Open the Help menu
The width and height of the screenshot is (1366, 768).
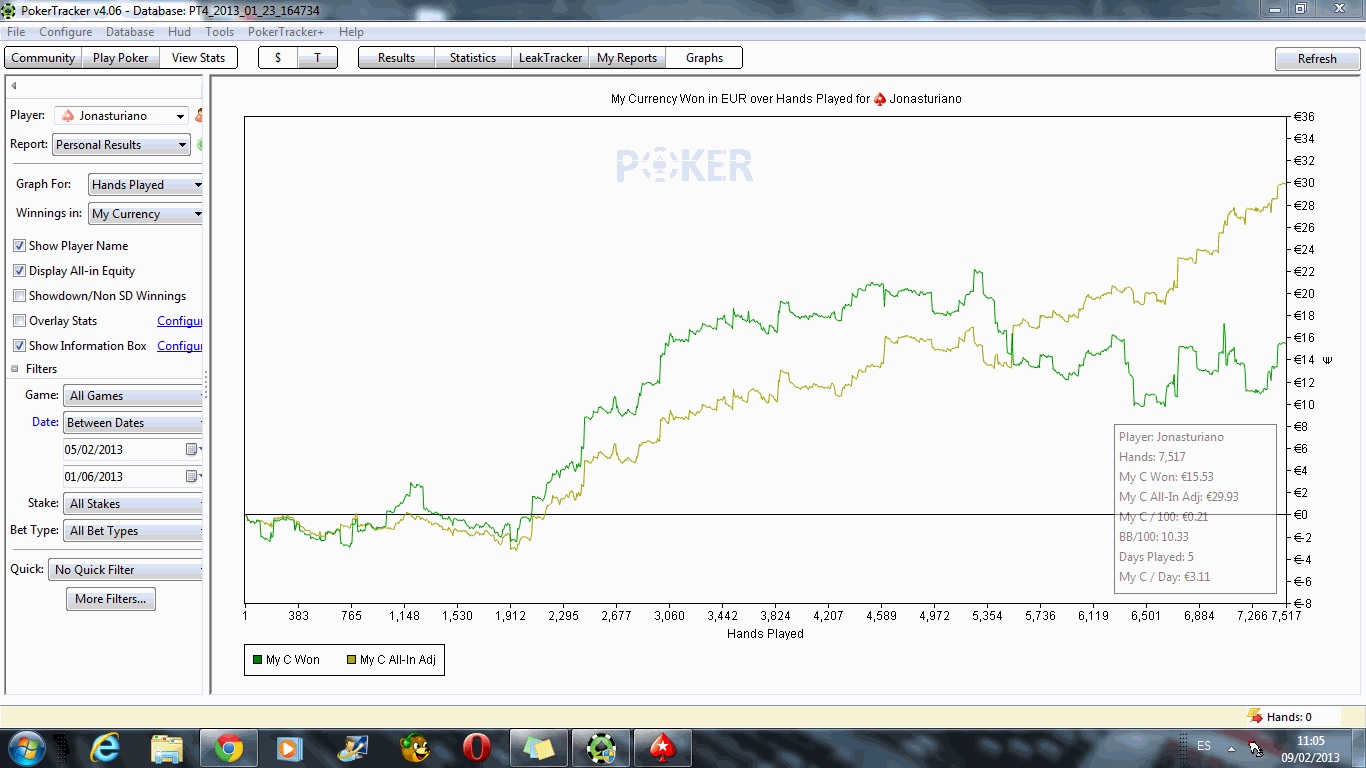click(351, 32)
